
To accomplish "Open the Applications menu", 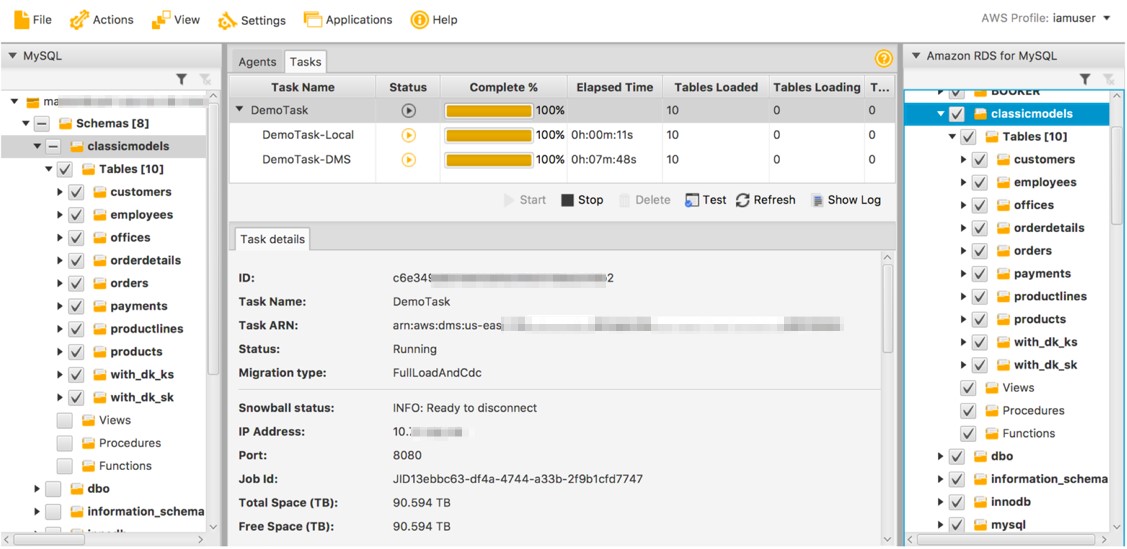I will coord(349,19).
